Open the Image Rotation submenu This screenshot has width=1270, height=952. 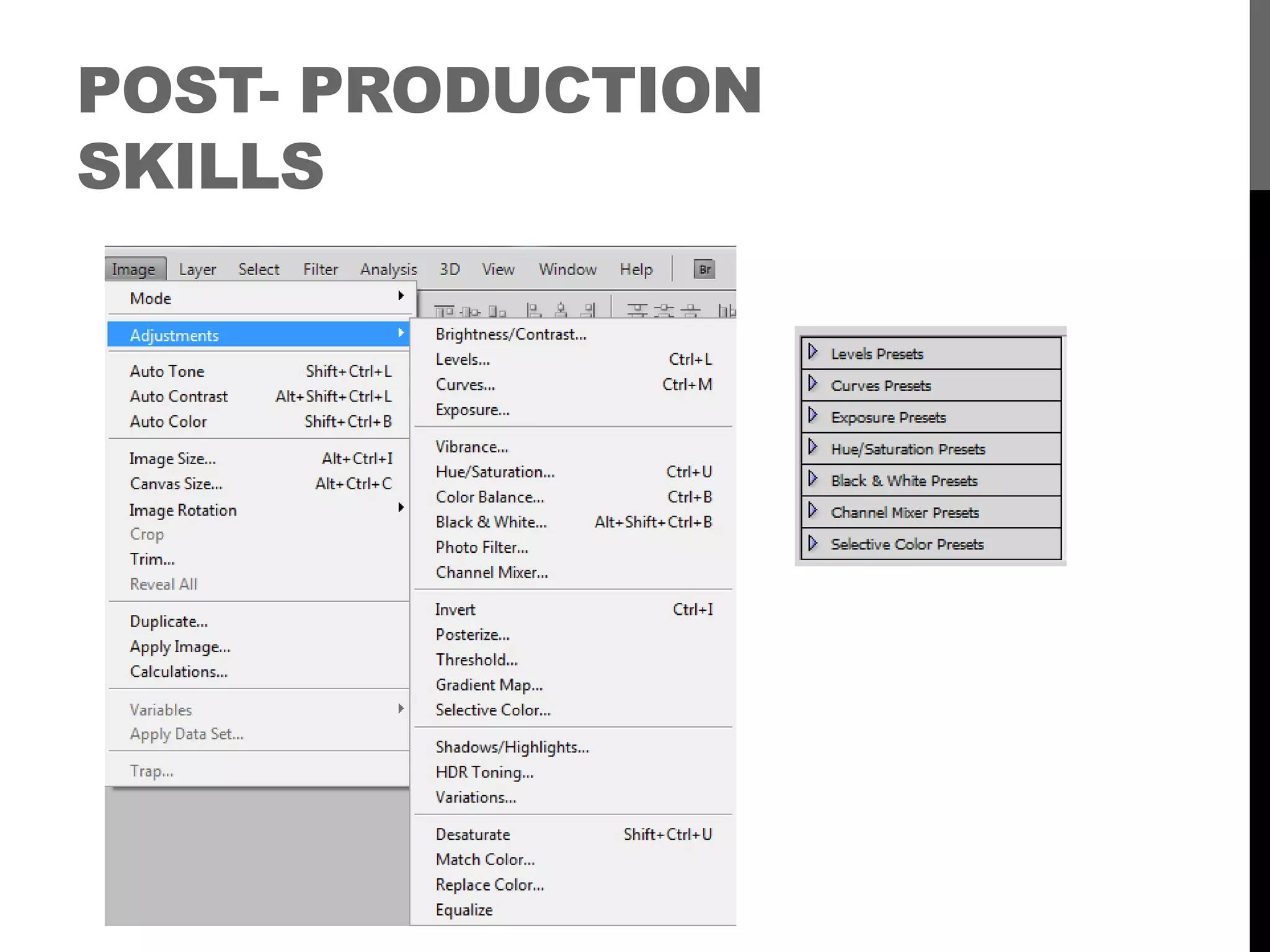(259, 509)
